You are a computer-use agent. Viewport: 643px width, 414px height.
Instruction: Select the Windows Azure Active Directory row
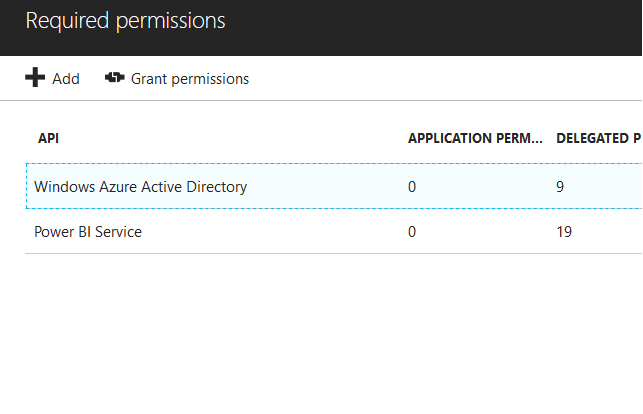tap(334, 186)
